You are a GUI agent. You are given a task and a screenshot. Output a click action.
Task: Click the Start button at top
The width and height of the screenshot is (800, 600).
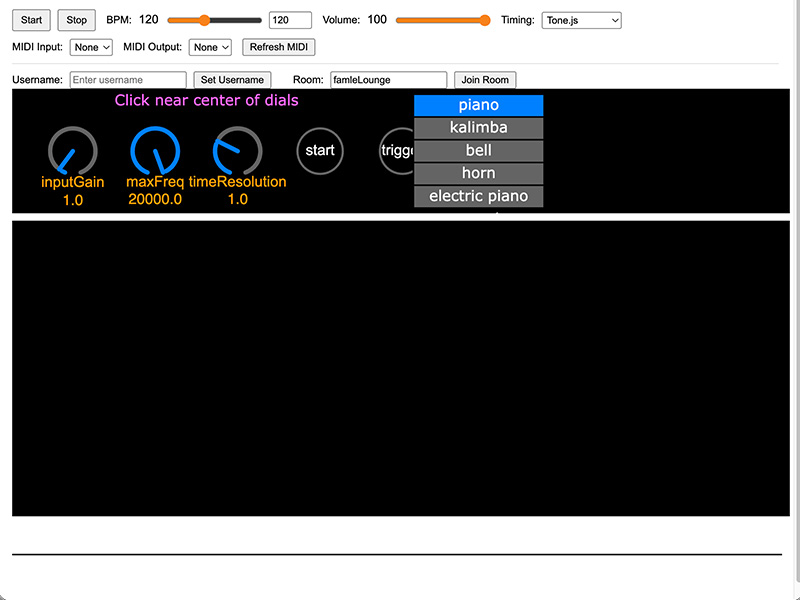point(31,20)
